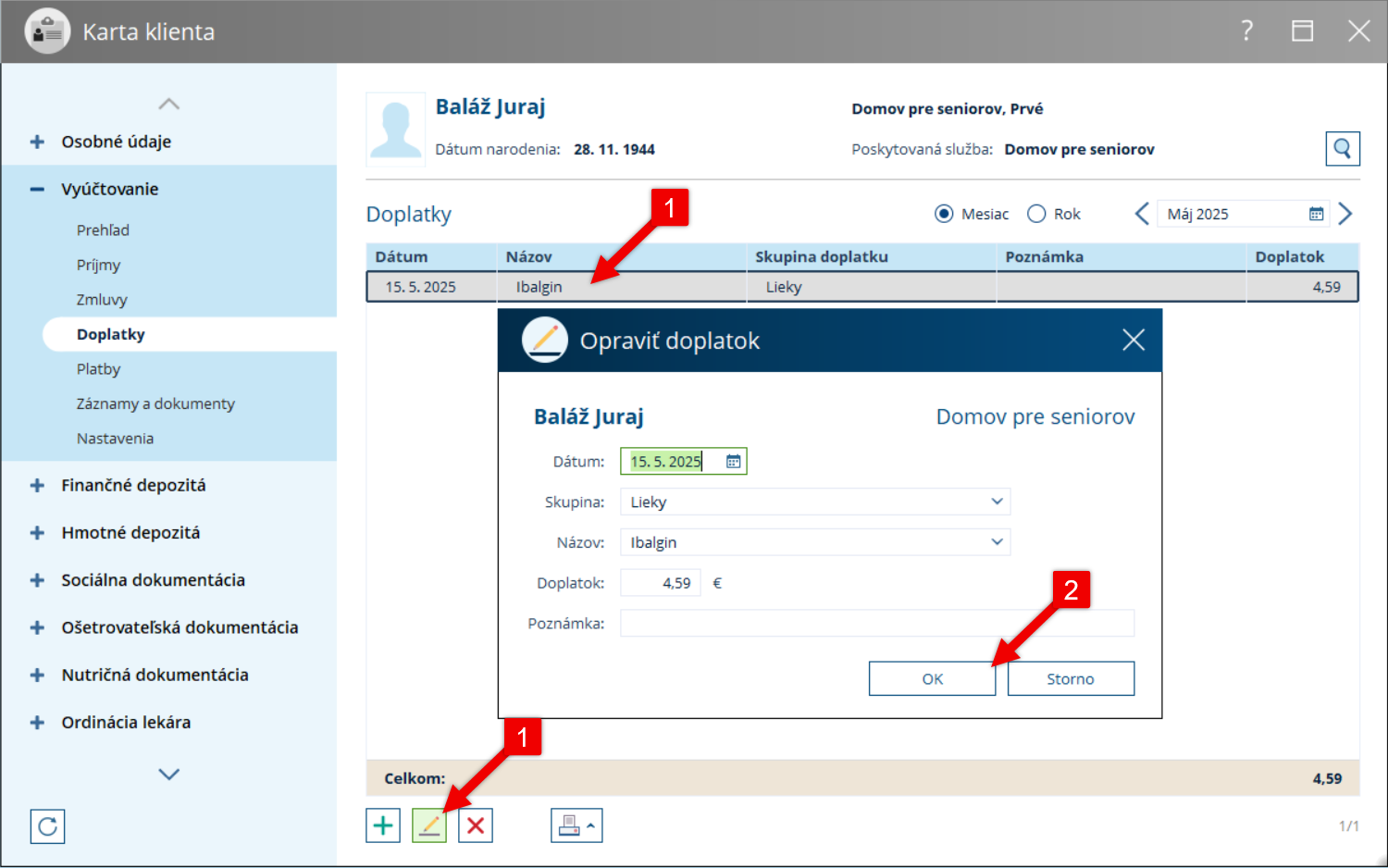Open Záznamy a dokumenty in sidebar
The image size is (1388, 868).
(155, 403)
